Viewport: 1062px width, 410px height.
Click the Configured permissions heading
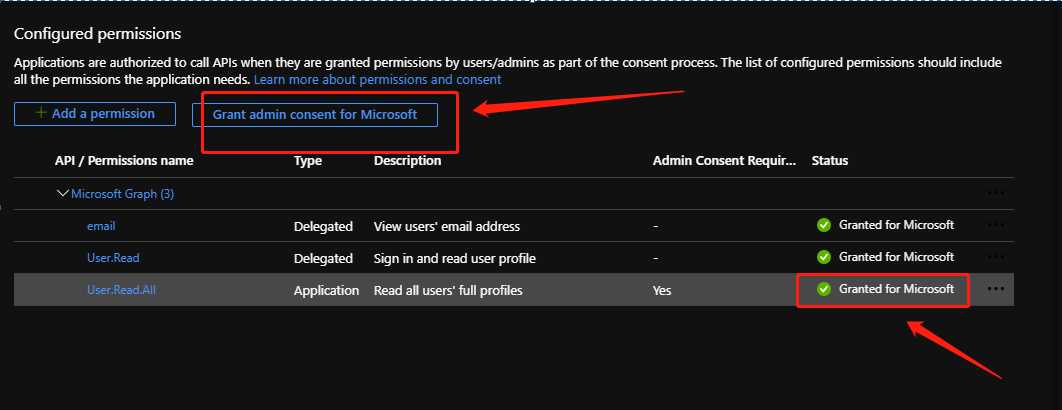(x=98, y=33)
